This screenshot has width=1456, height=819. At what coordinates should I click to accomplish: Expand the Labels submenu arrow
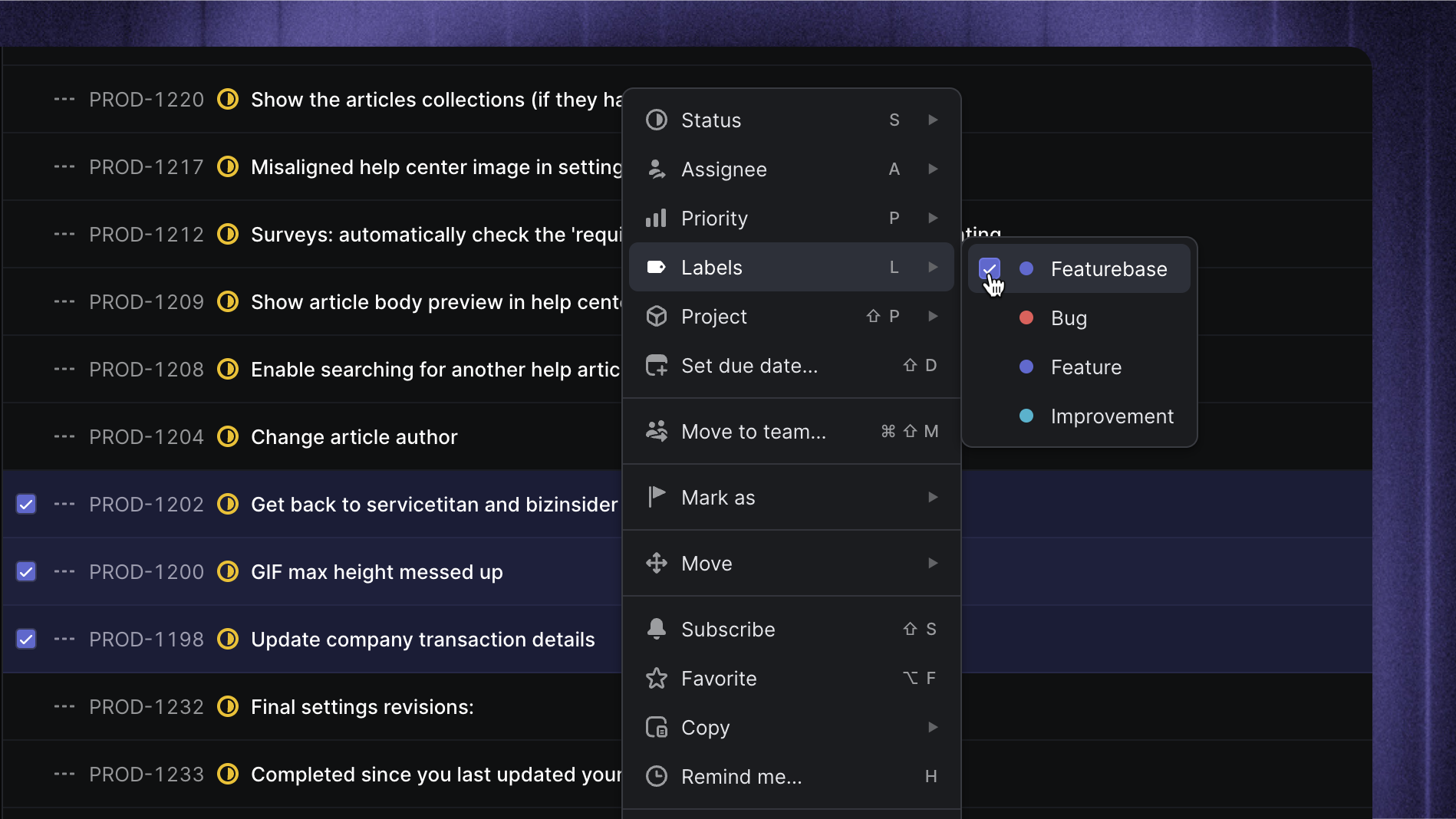pyautogui.click(x=933, y=268)
